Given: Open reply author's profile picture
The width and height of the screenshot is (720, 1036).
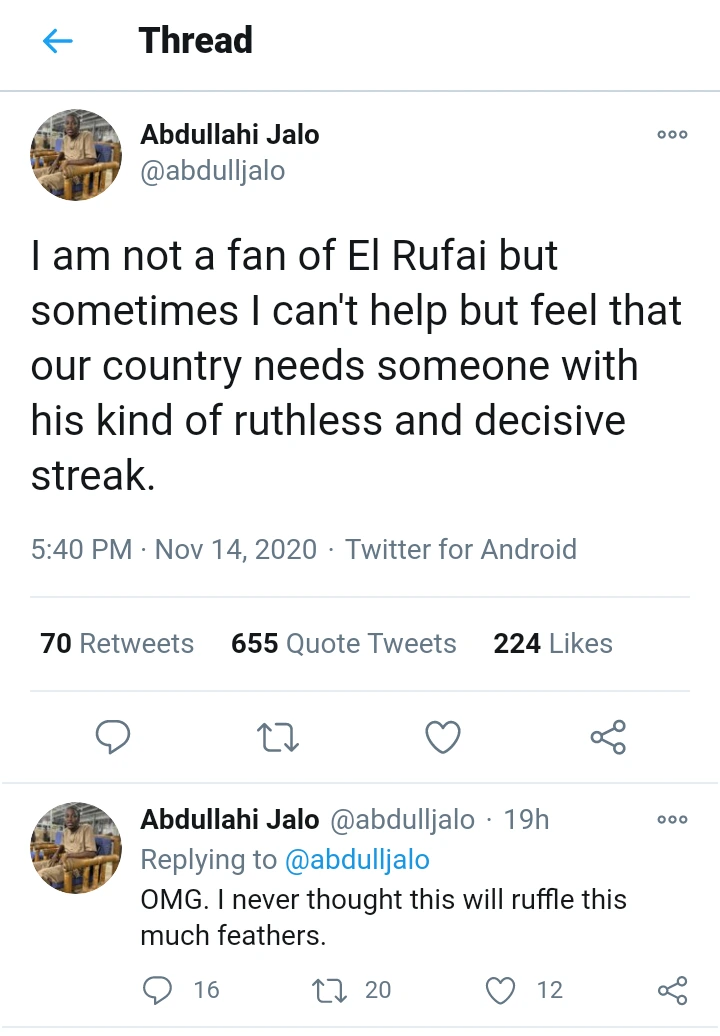Looking at the screenshot, I should (x=77, y=846).
